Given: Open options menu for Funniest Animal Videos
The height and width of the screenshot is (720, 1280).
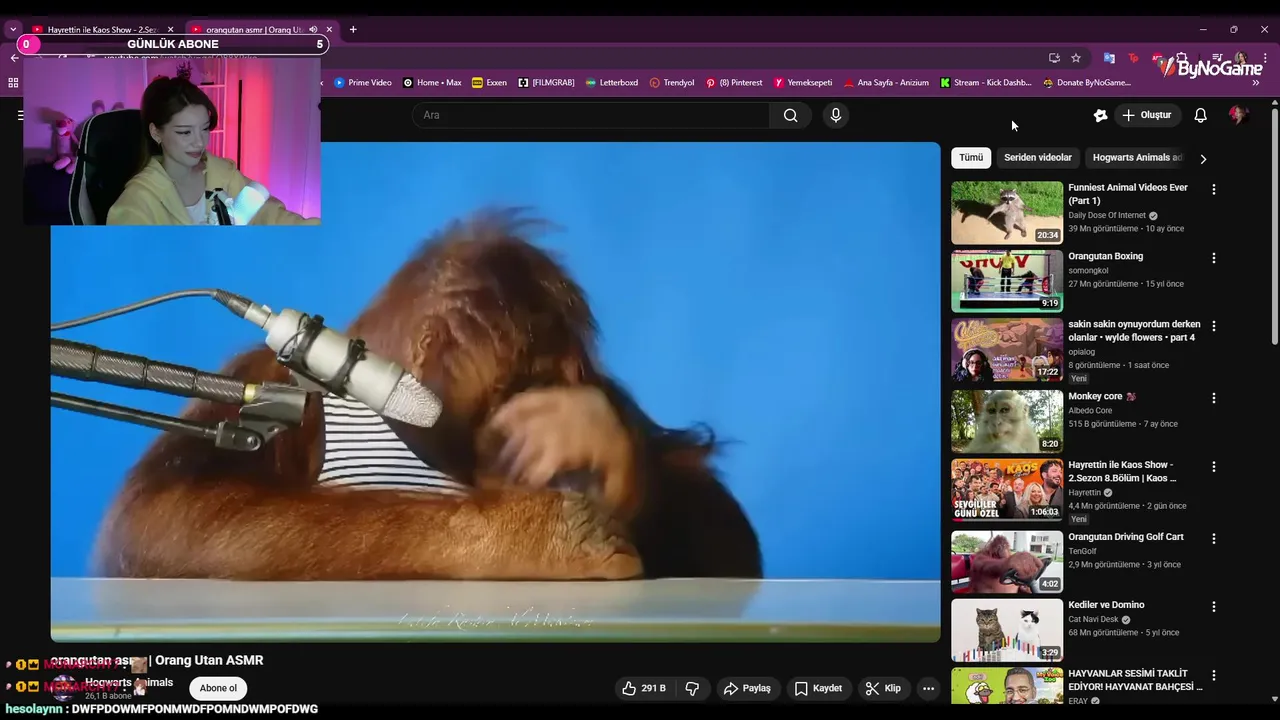Looking at the screenshot, I should (x=1214, y=189).
